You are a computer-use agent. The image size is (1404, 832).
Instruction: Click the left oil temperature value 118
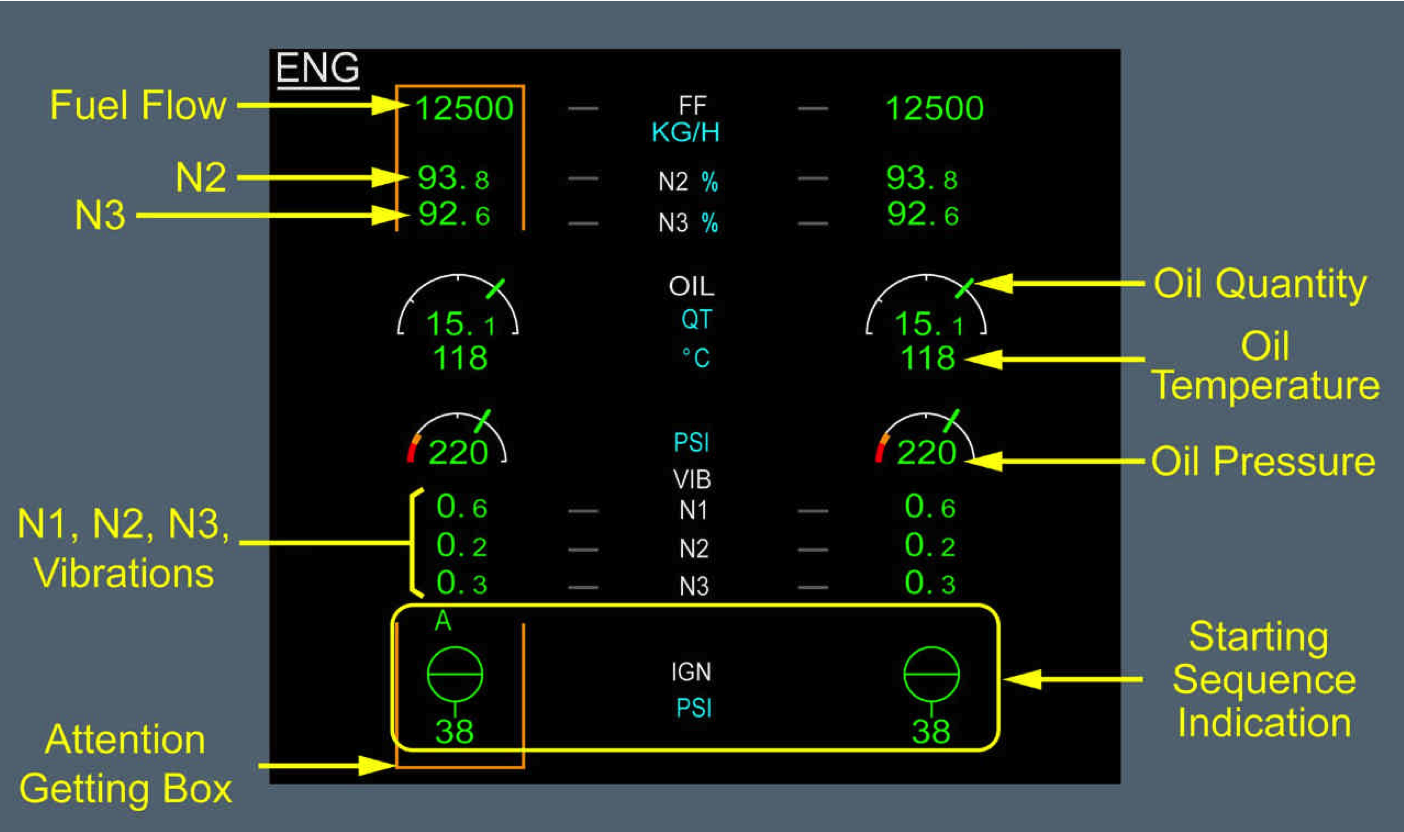coord(460,357)
